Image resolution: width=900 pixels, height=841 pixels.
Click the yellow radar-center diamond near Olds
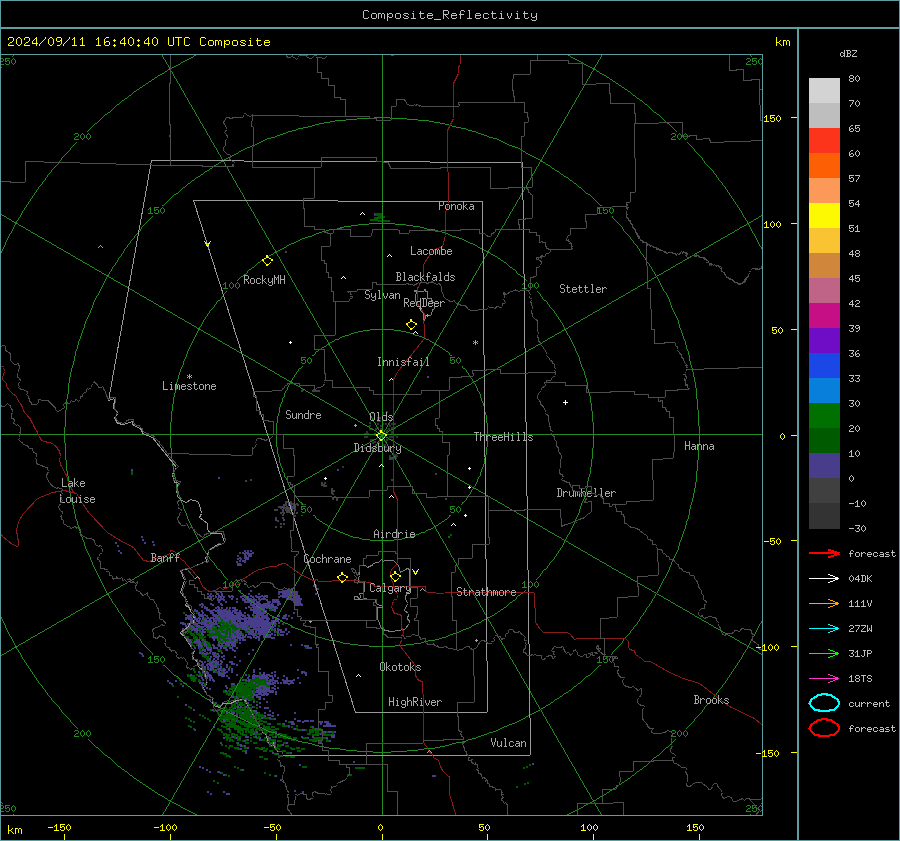(x=381, y=436)
